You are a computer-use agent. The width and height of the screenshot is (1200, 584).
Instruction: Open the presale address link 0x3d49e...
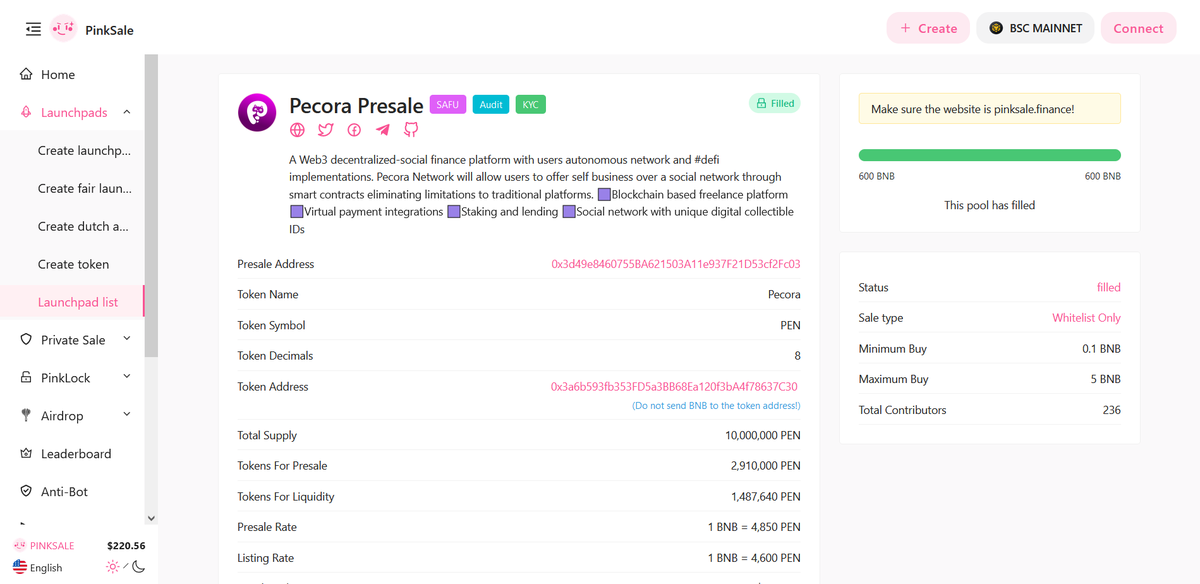676,264
